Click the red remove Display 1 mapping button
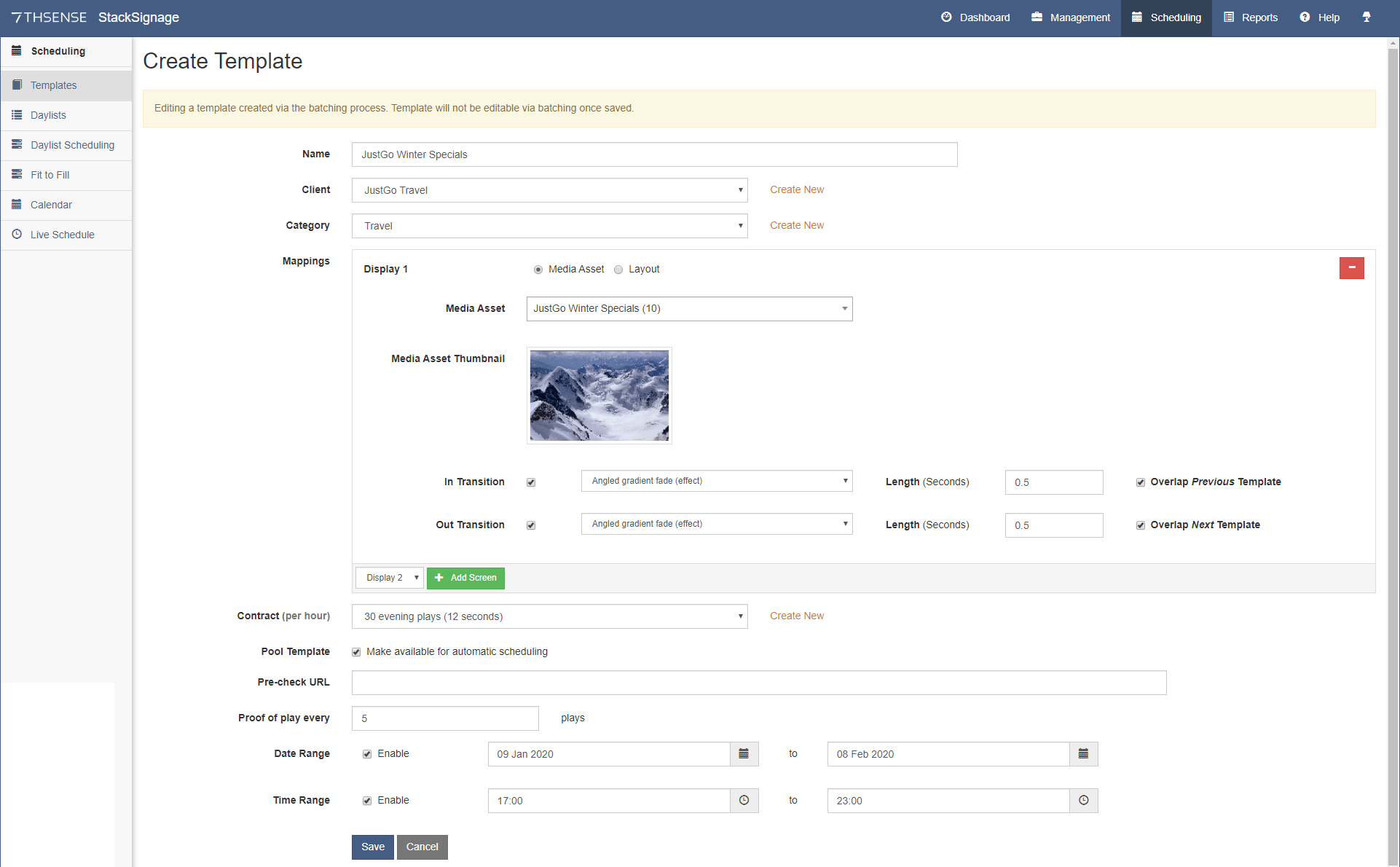 point(1351,268)
